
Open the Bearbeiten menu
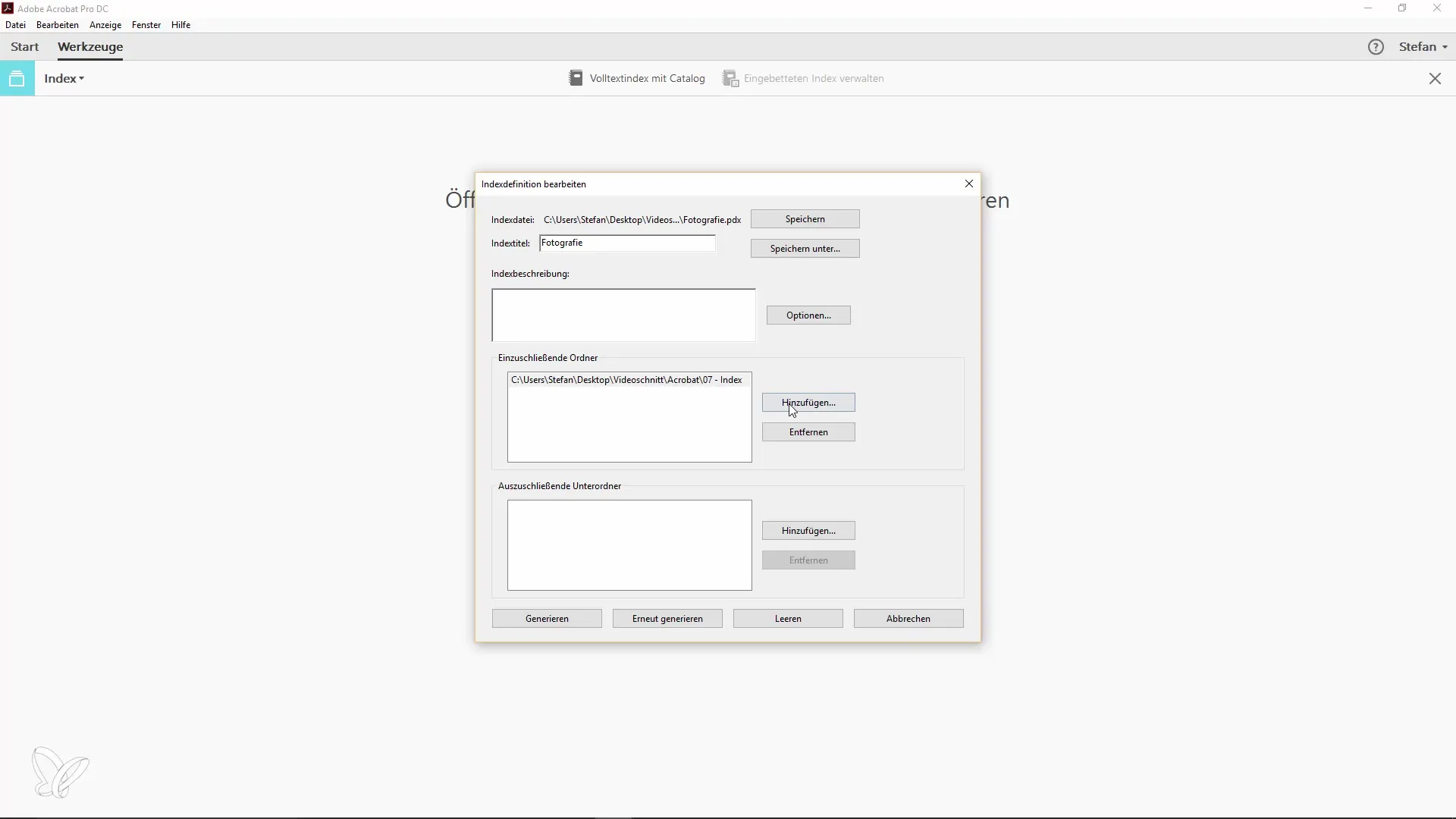(57, 25)
